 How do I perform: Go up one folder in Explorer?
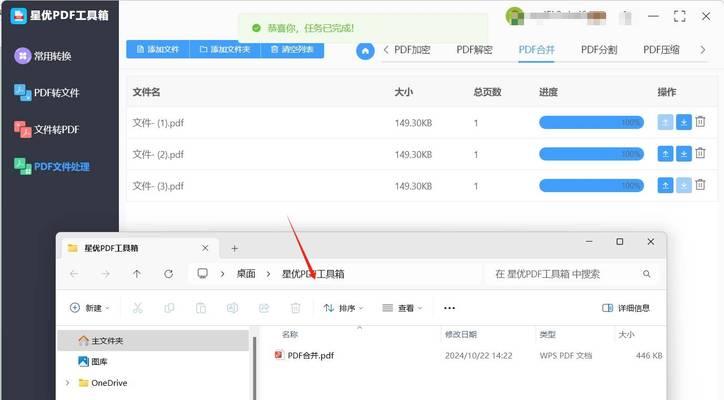(137, 274)
